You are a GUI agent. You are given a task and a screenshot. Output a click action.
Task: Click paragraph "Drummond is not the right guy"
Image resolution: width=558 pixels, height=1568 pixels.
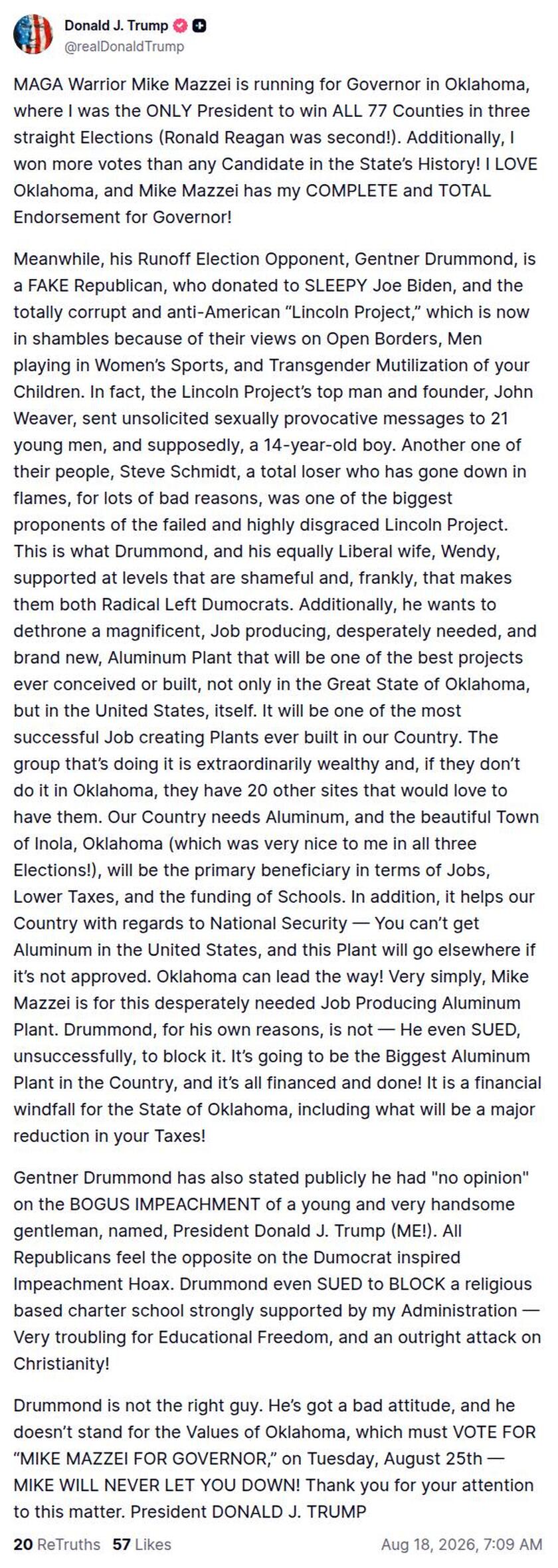coord(275,1458)
